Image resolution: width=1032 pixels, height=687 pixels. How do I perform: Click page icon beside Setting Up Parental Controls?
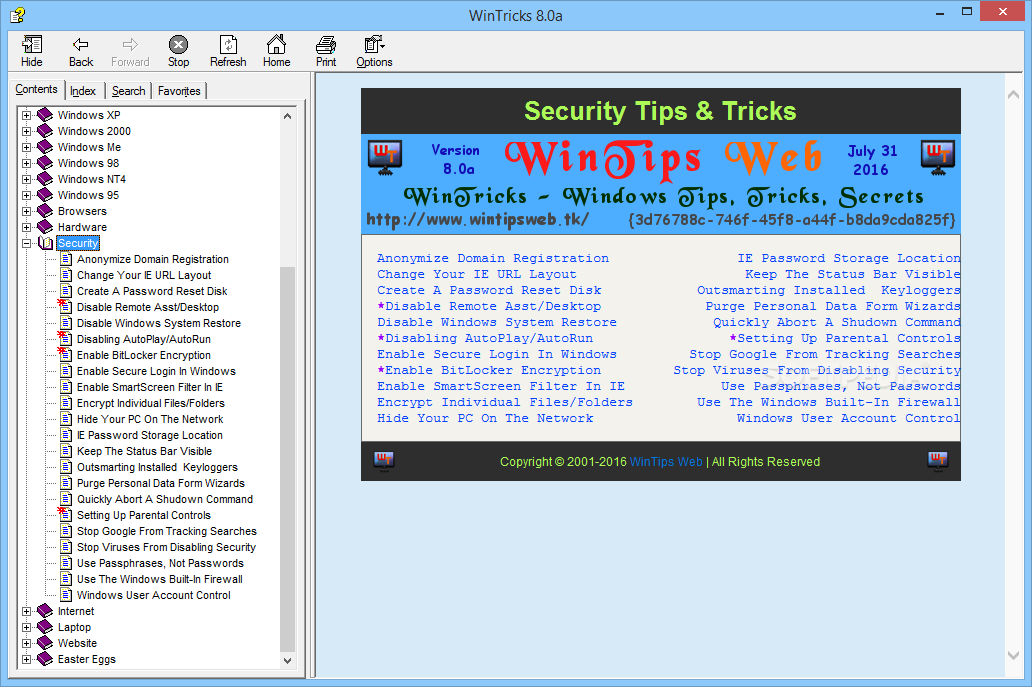click(x=65, y=515)
